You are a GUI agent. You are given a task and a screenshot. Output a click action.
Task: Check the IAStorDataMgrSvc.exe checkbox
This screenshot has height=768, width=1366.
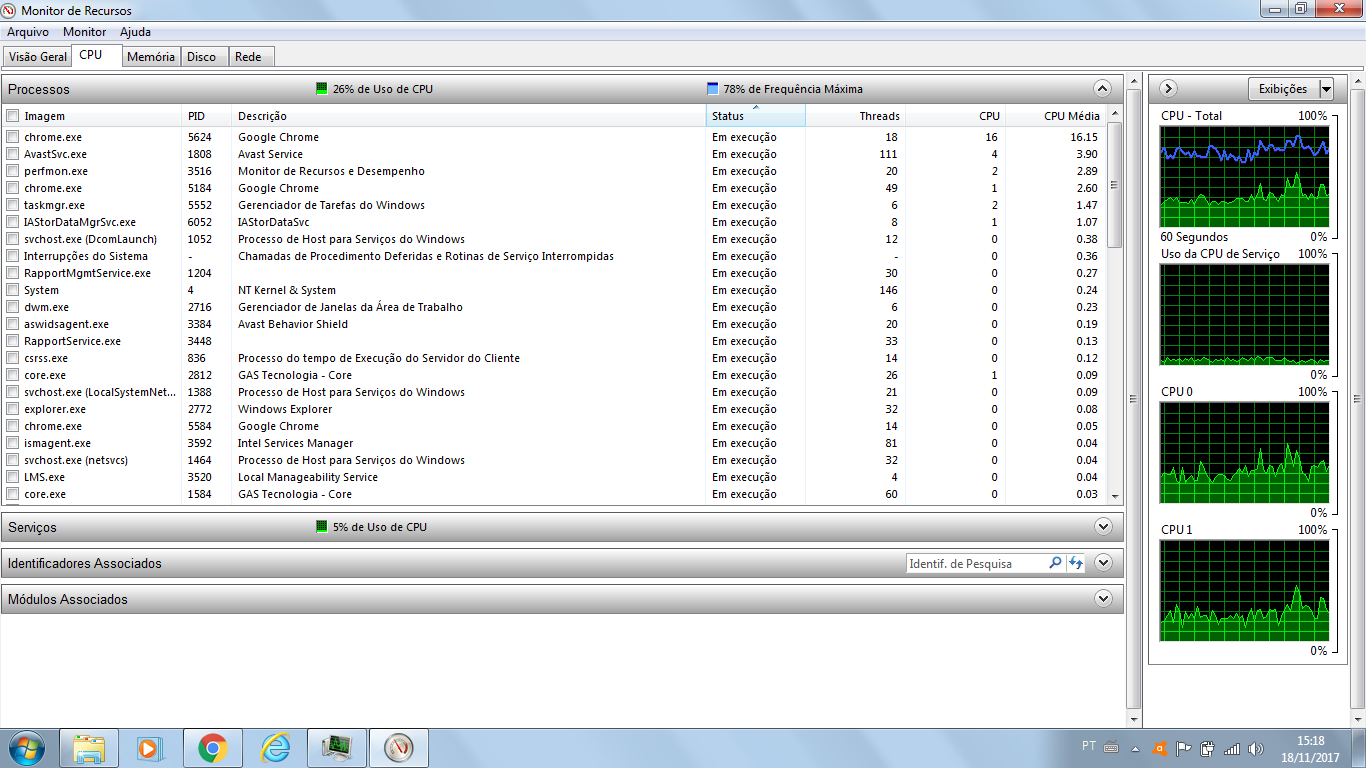tap(13, 222)
